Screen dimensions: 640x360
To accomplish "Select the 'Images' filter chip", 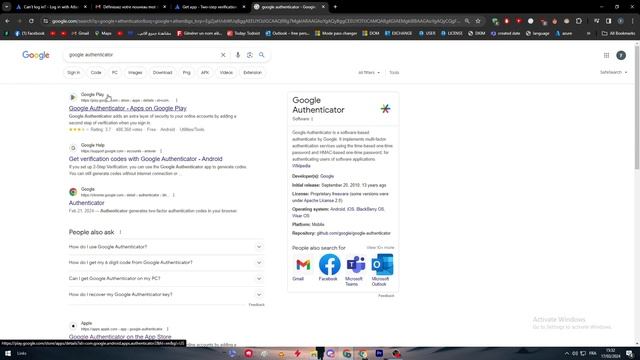I will pyautogui.click(x=135, y=73).
